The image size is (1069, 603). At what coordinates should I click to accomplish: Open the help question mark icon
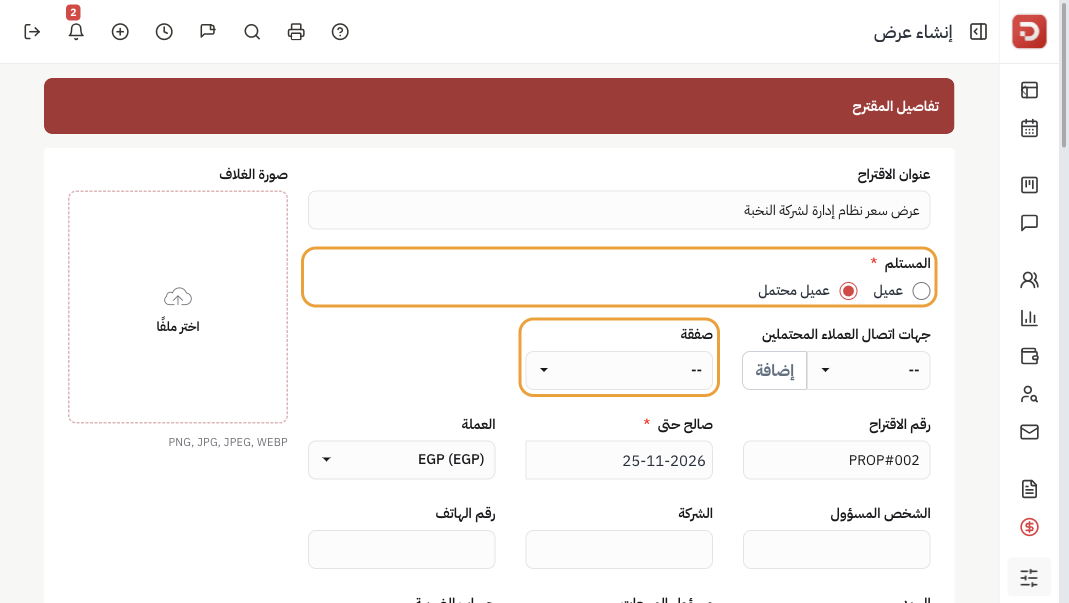(340, 32)
